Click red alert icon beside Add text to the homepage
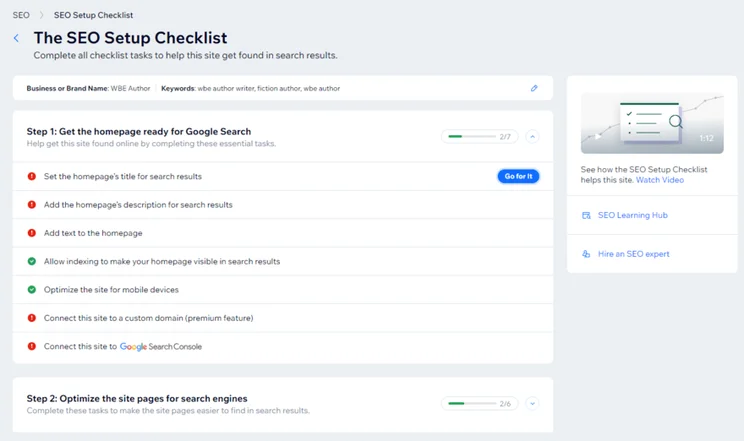The width and height of the screenshot is (744, 441). pos(32,233)
